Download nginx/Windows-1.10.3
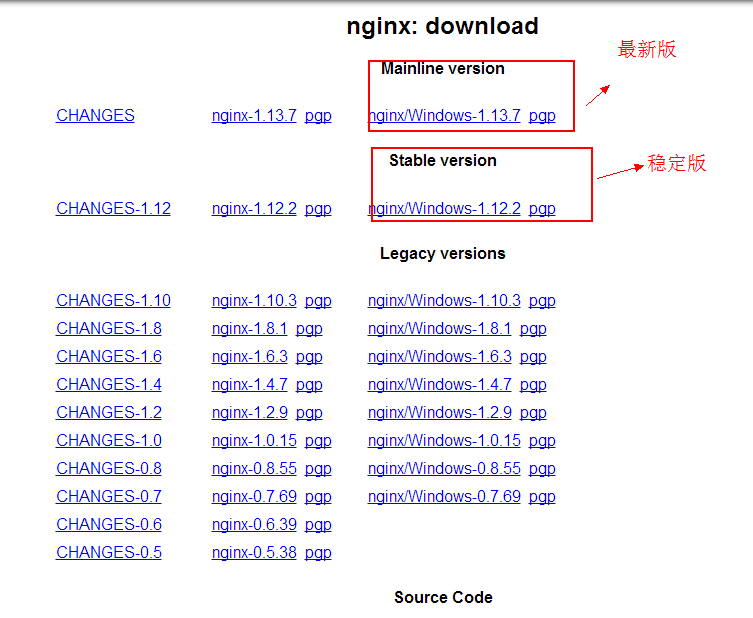The height and width of the screenshot is (618, 753). point(444,300)
